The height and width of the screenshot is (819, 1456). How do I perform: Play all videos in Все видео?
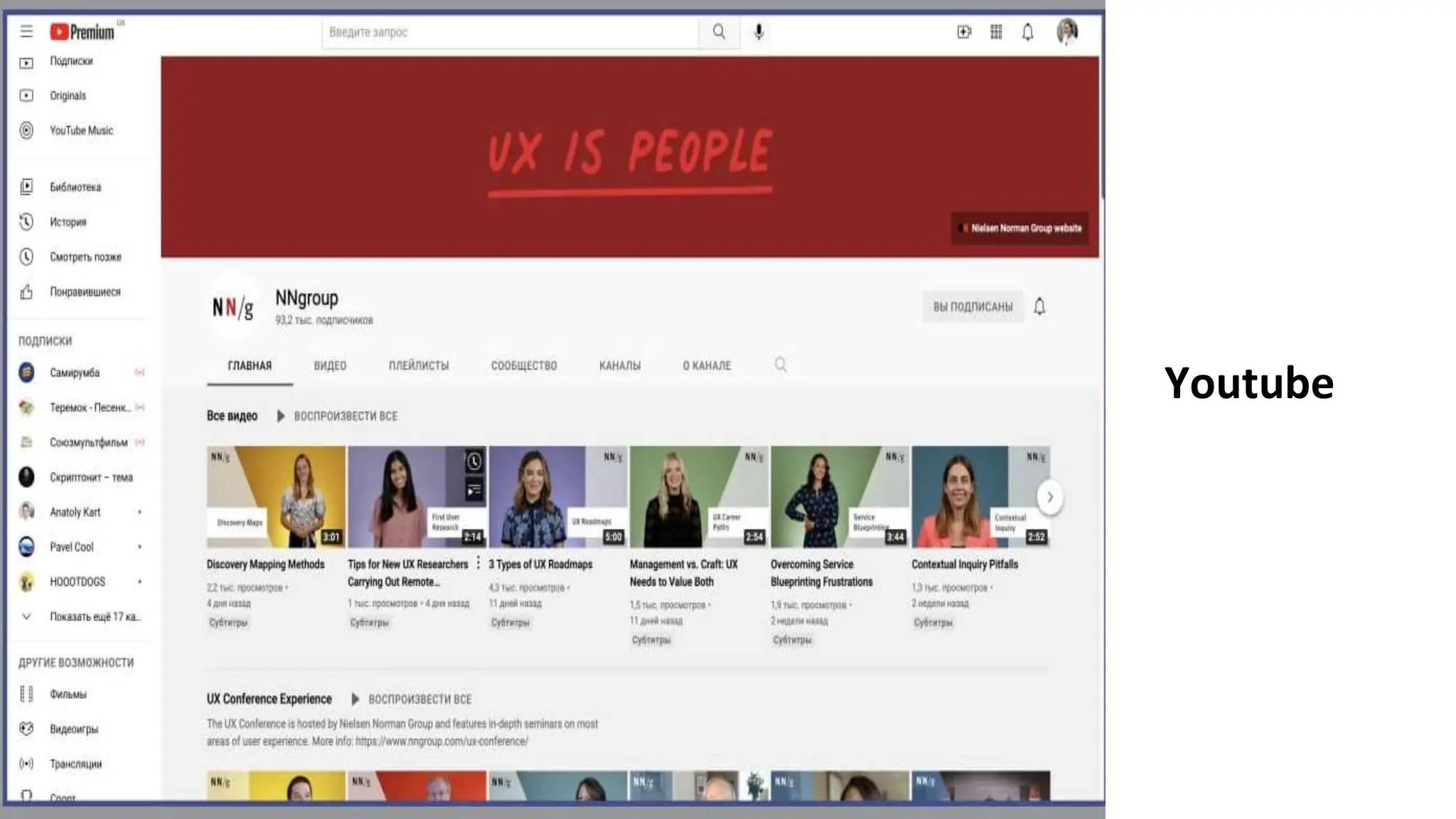tap(337, 416)
